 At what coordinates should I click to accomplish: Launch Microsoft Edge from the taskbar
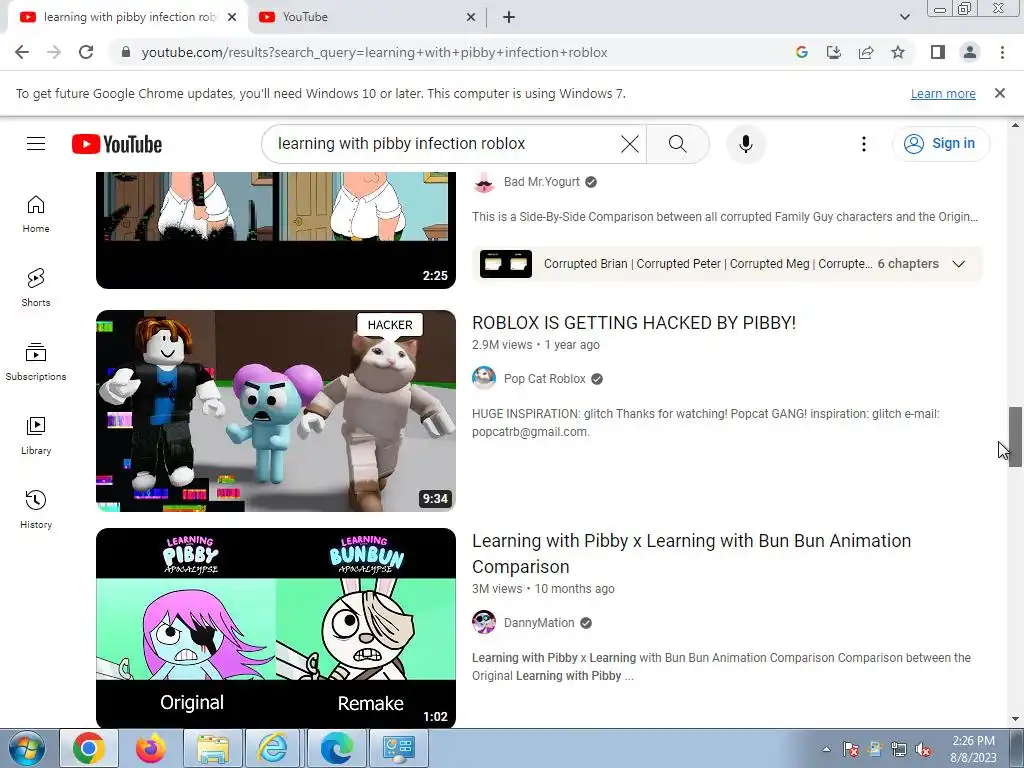(x=336, y=748)
